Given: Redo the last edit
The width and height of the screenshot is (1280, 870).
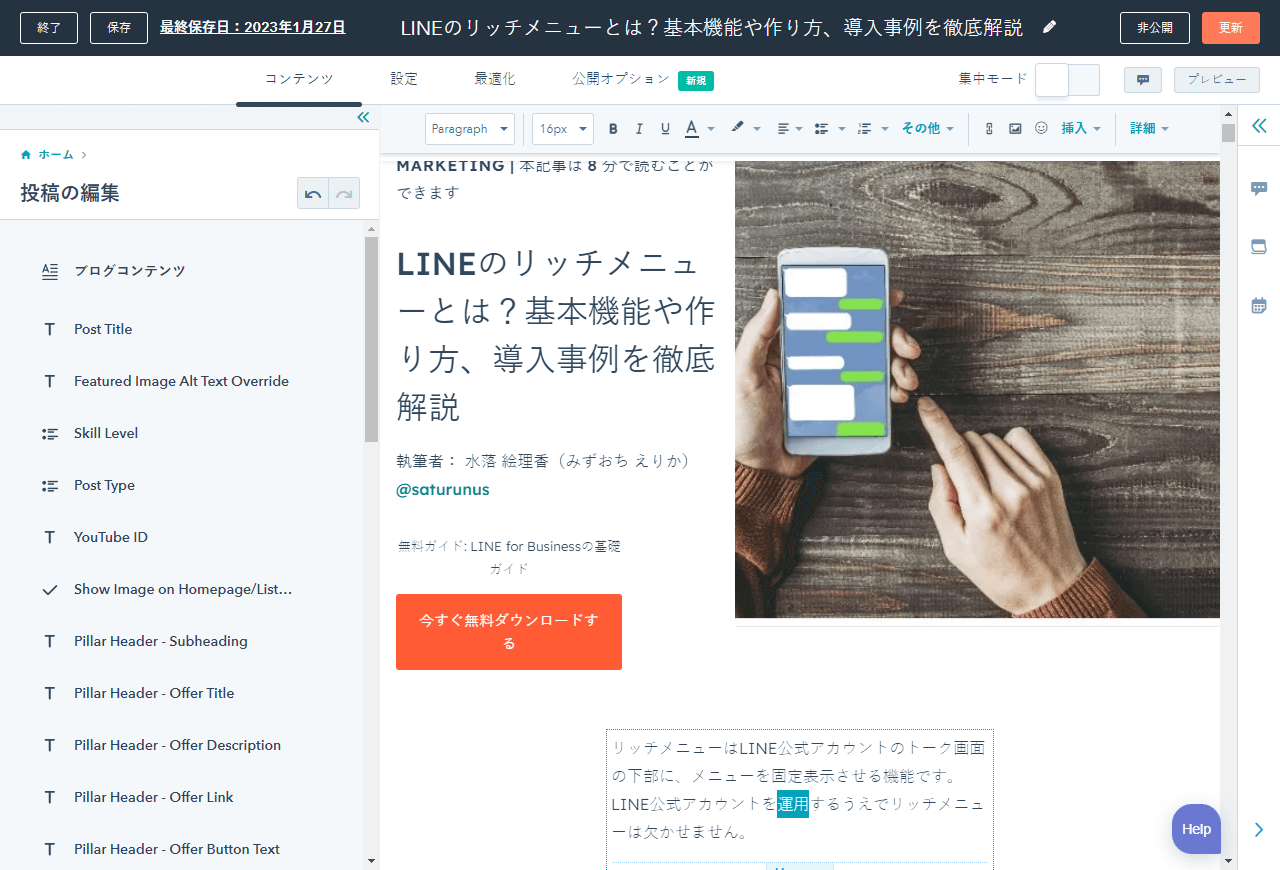Looking at the screenshot, I should pyautogui.click(x=344, y=193).
